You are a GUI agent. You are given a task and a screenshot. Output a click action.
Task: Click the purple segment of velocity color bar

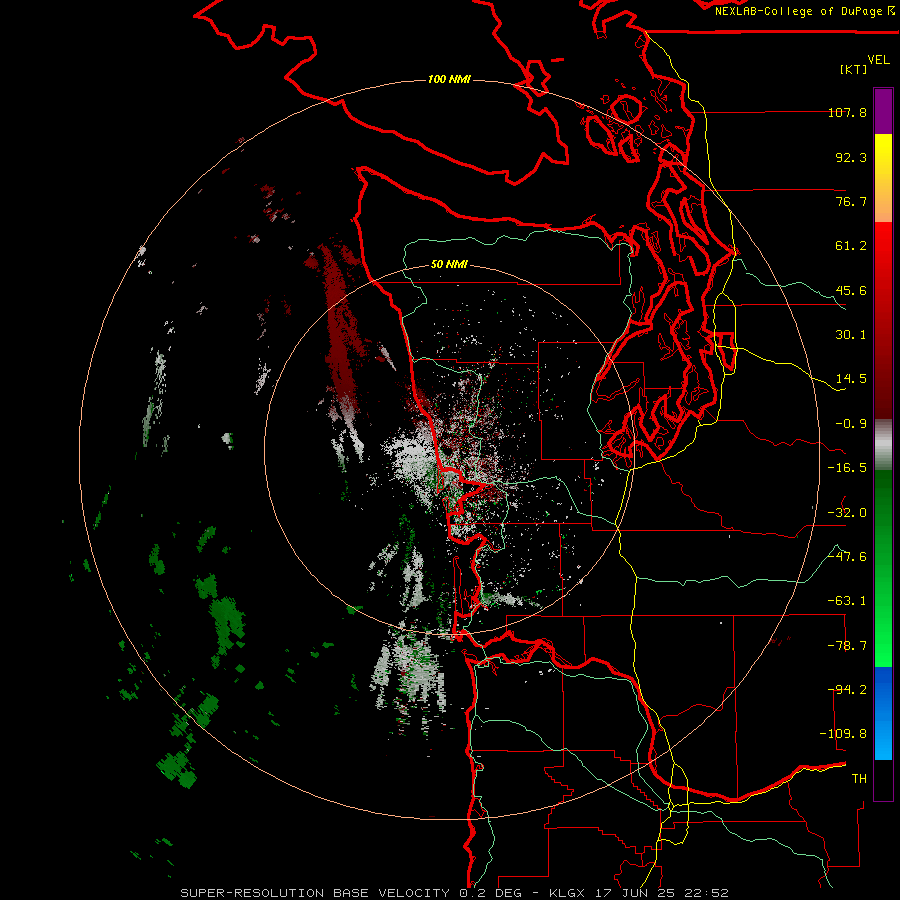[883, 111]
